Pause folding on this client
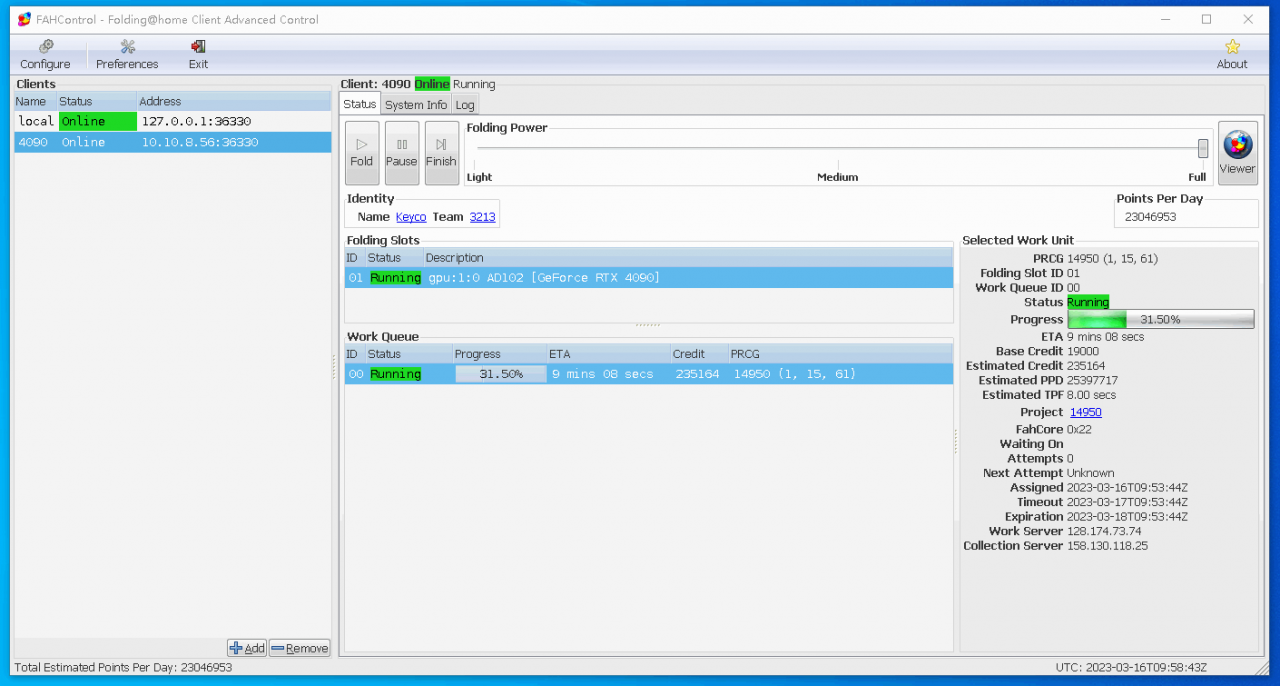Image resolution: width=1280 pixels, height=686 pixels. (x=402, y=153)
